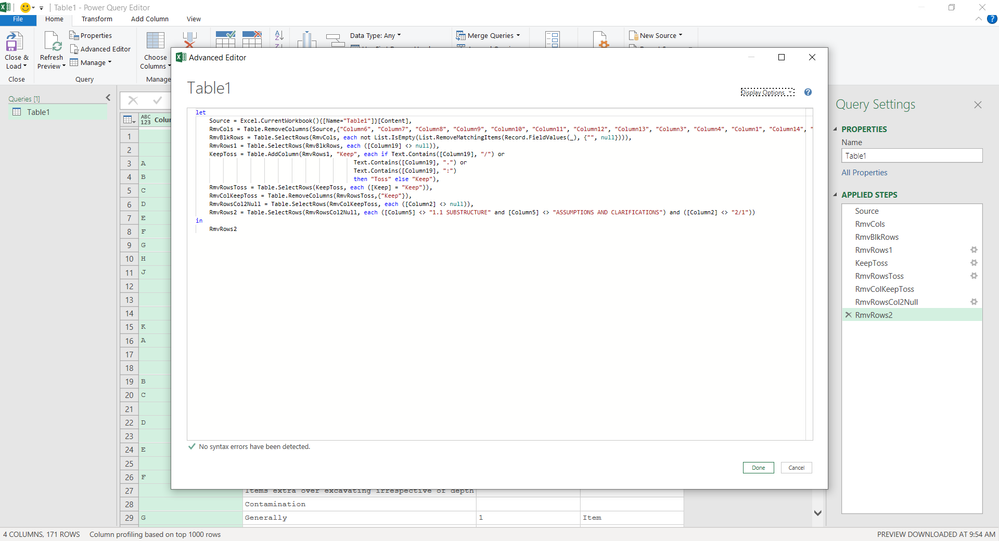Open the Add Column tab
This screenshot has width=999, height=541.
(x=150, y=19)
